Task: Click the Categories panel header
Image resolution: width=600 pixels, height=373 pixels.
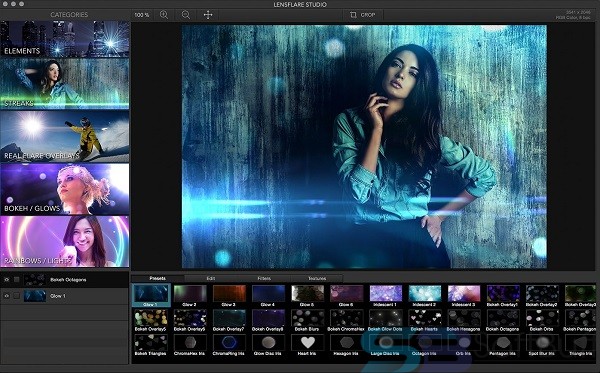Action: pos(69,15)
